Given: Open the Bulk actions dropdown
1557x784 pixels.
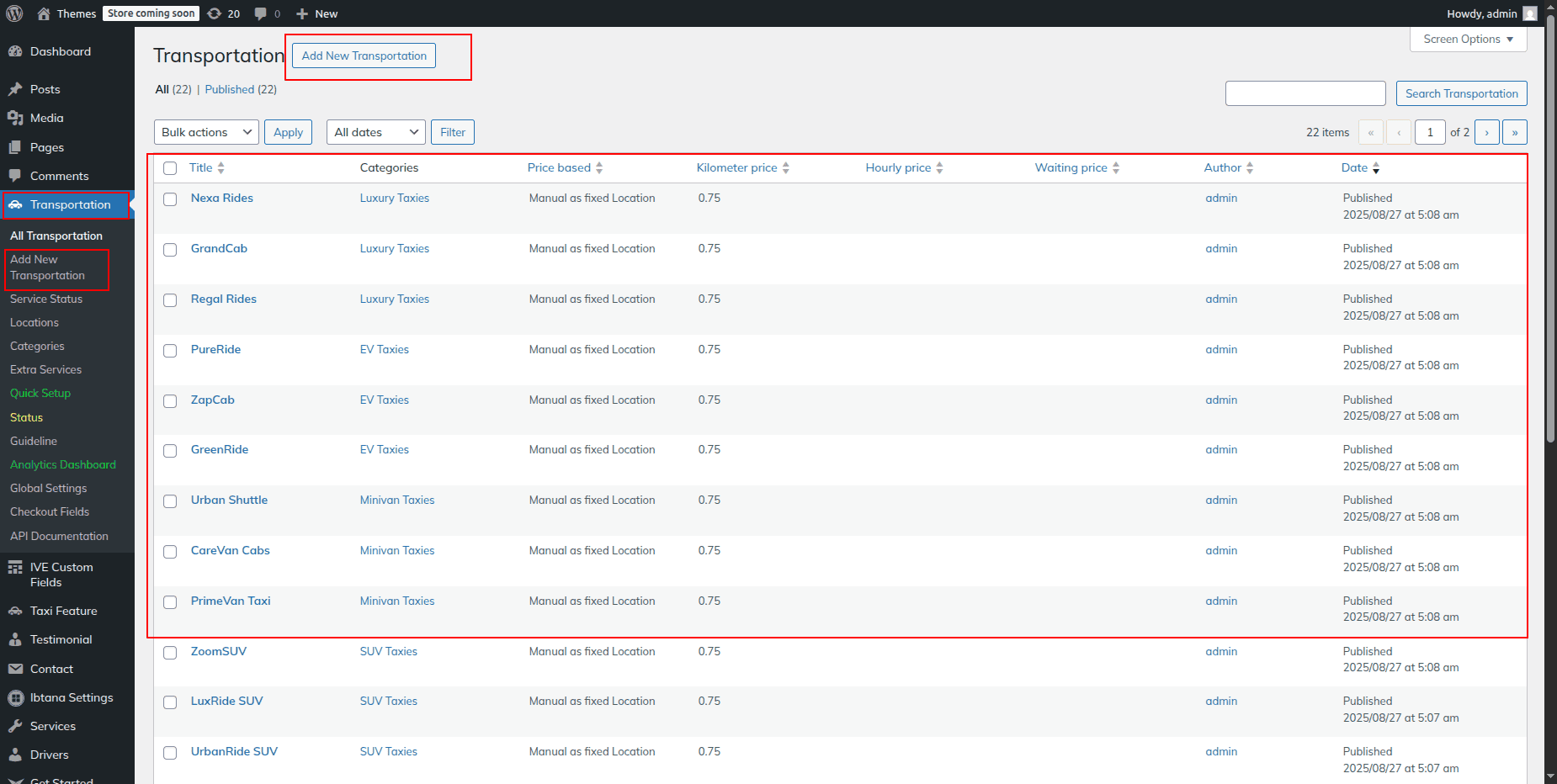Looking at the screenshot, I should (x=206, y=132).
